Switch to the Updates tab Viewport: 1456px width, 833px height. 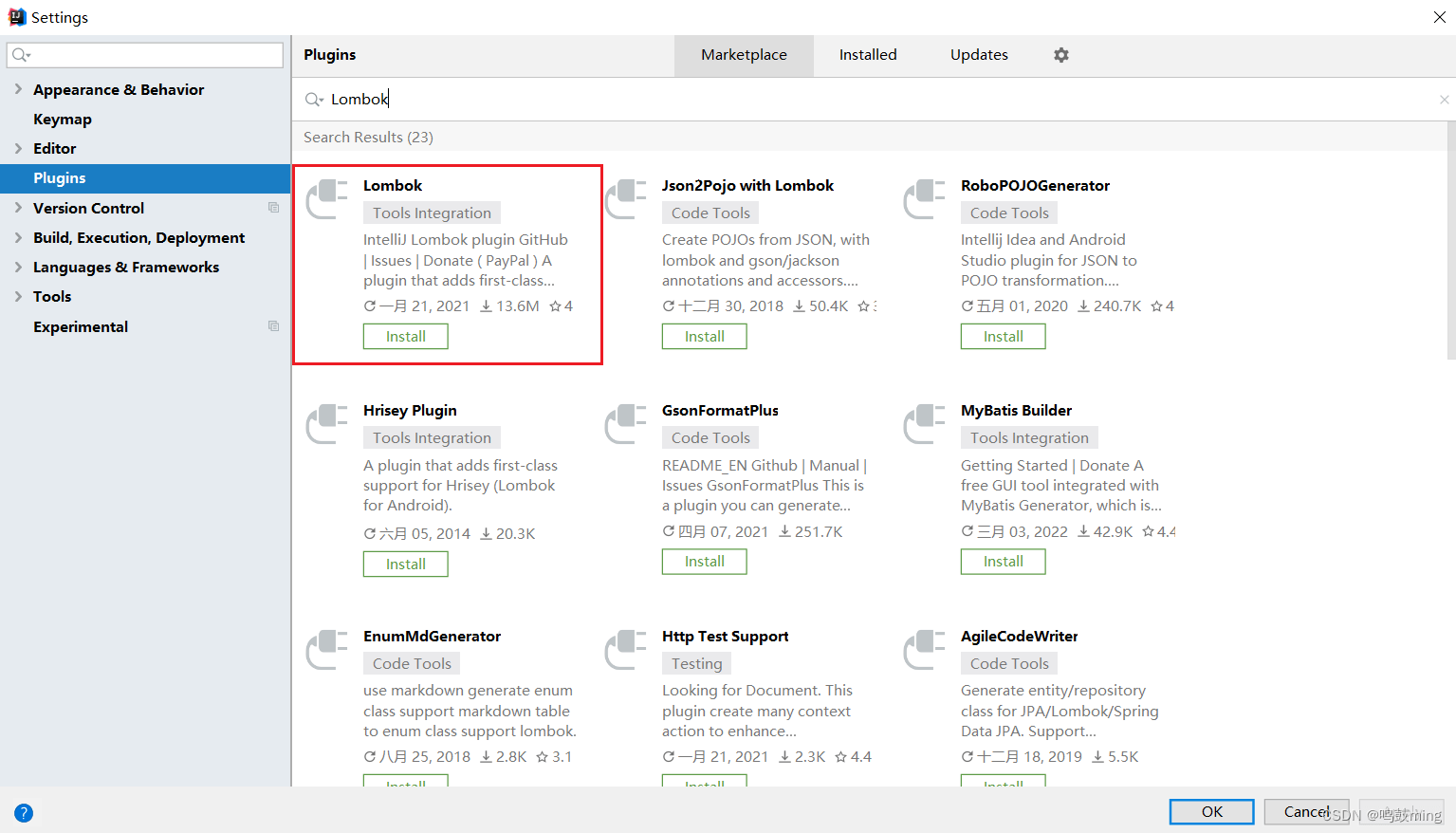point(979,55)
